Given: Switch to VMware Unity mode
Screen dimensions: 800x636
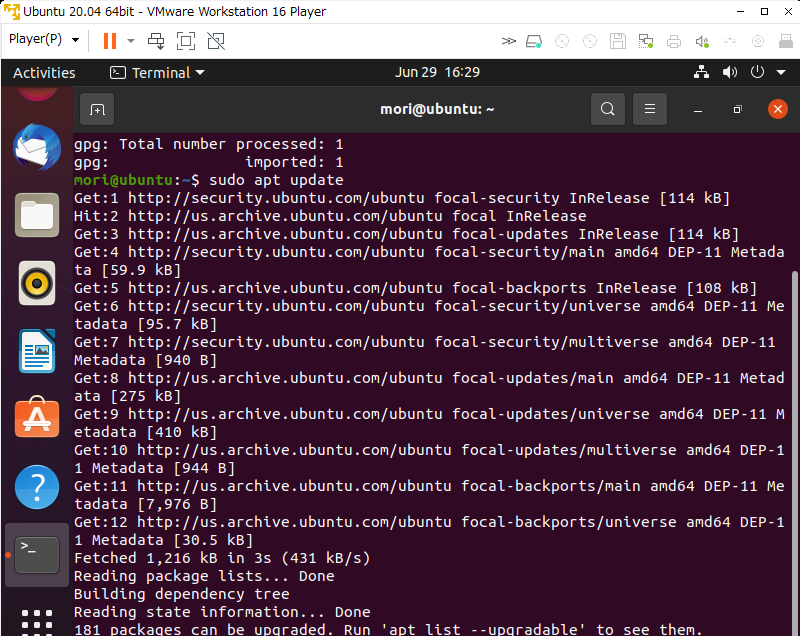Looking at the screenshot, I should 216,41.
